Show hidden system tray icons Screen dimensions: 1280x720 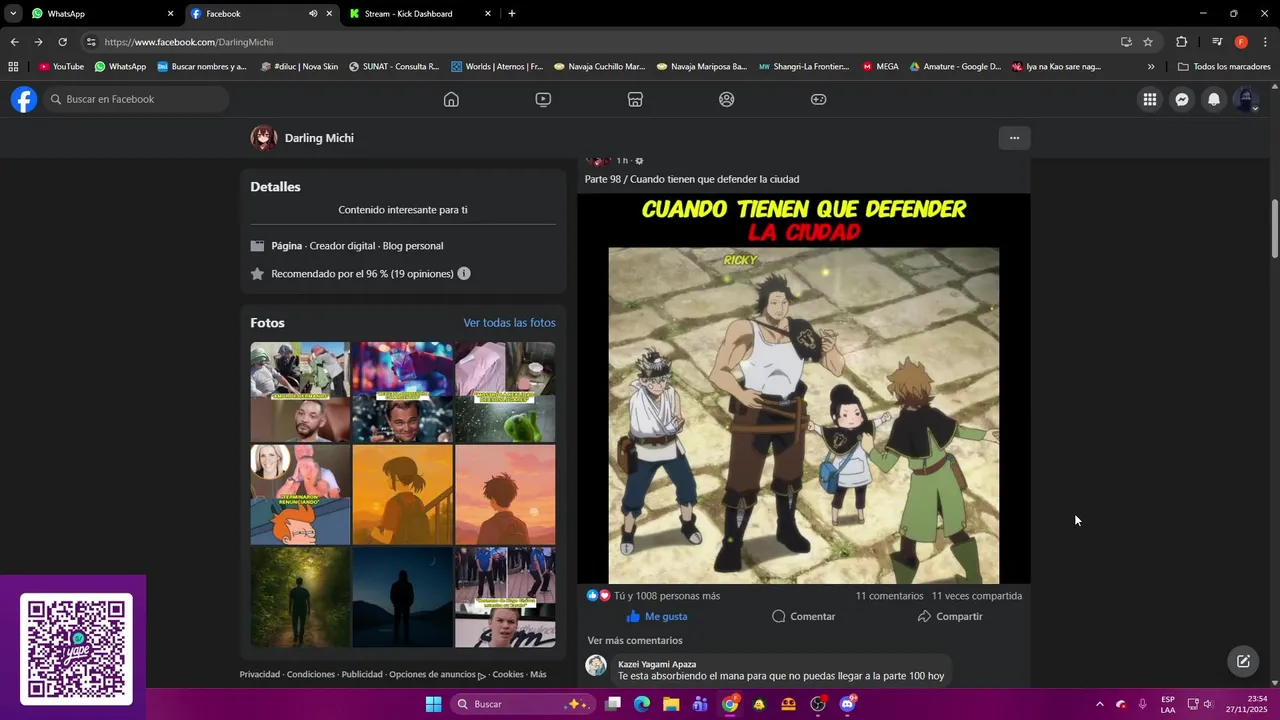click(1100, 704)
